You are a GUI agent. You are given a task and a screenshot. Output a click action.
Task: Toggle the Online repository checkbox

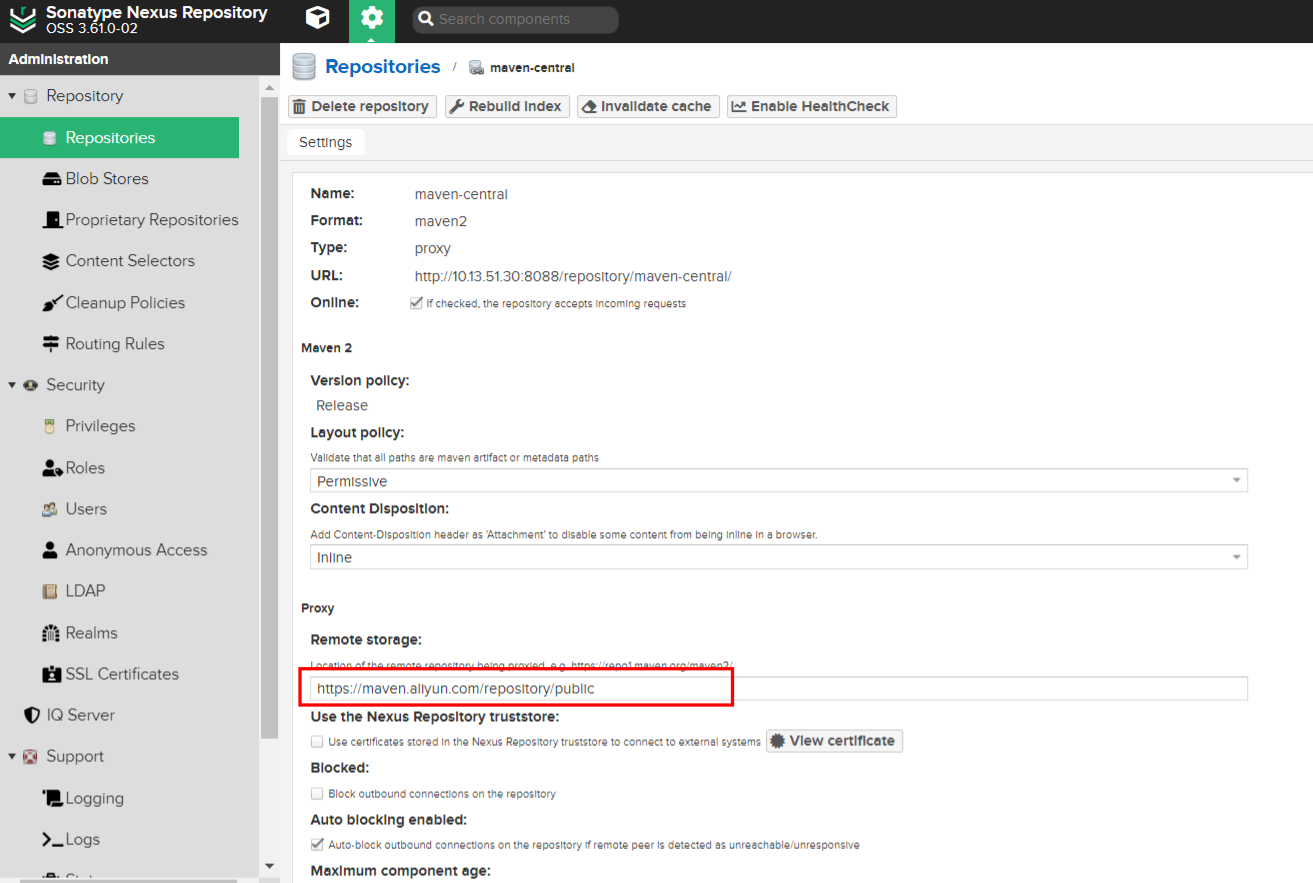(x=416, y=303)
